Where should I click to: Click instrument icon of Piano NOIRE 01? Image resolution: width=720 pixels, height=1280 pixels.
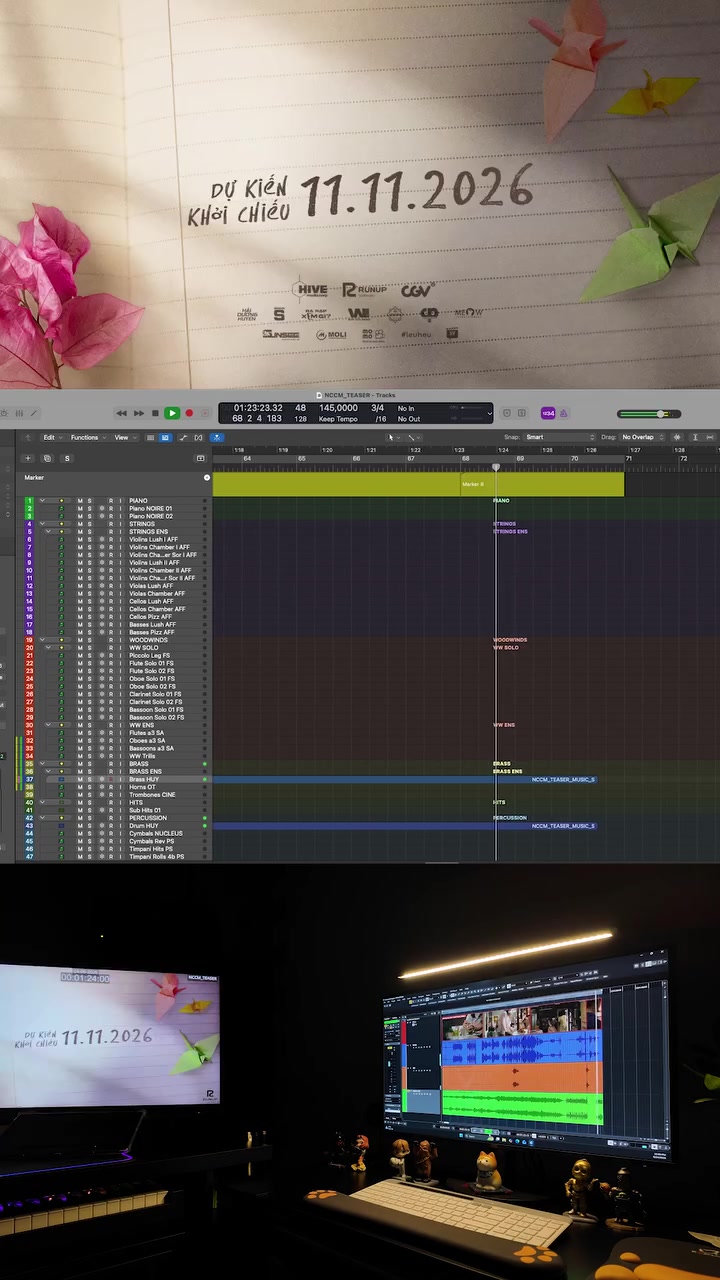tap(61, 509)
